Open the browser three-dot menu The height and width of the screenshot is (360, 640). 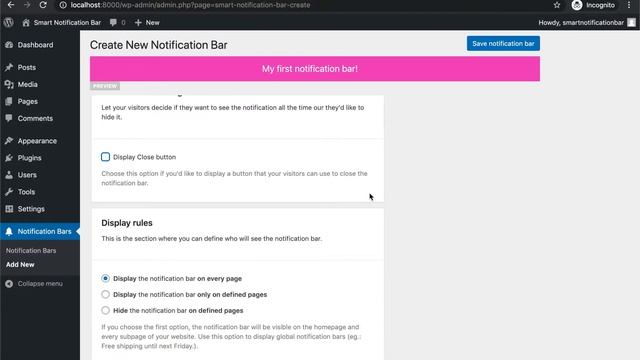(x=629, y=5)
